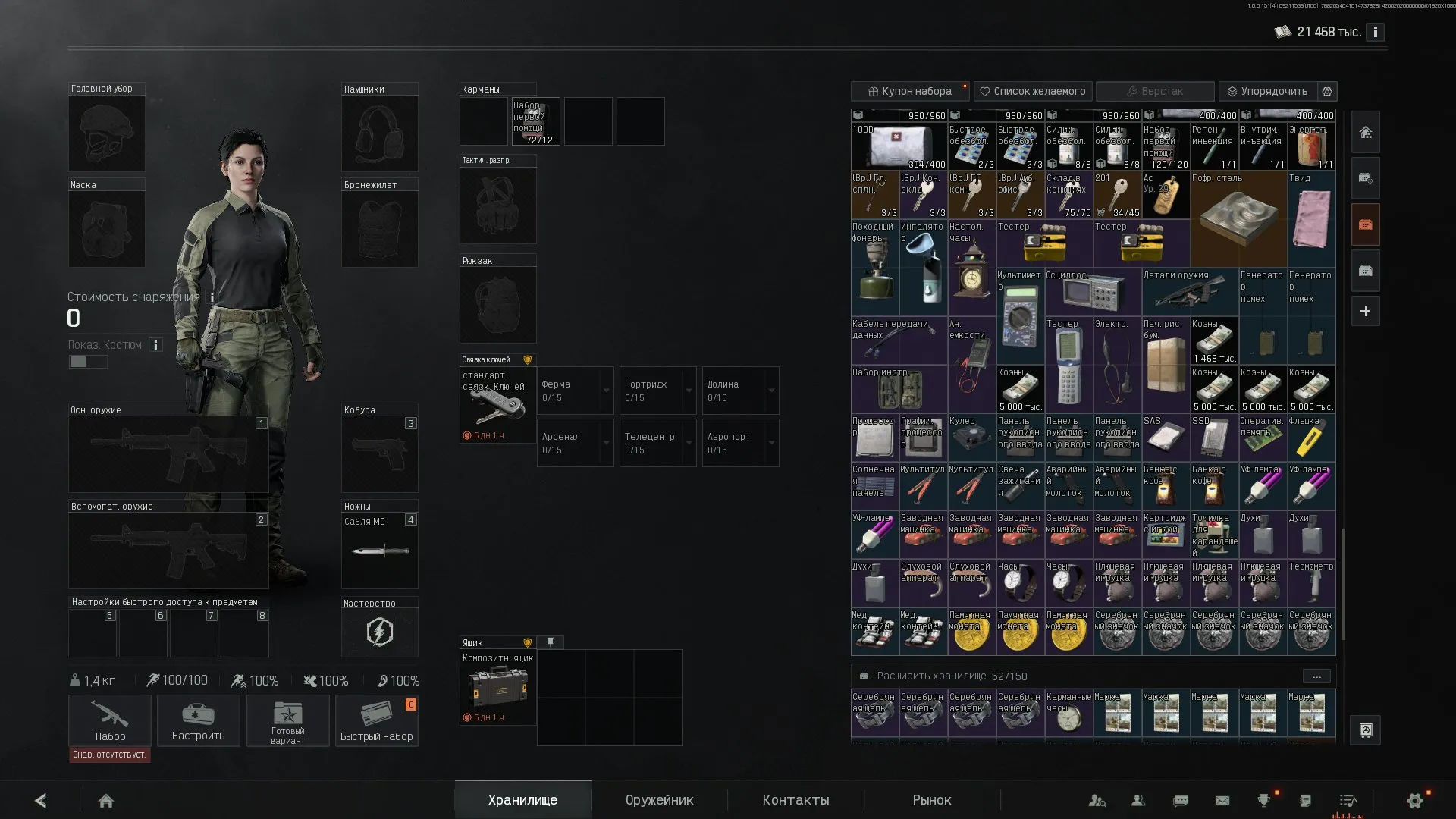Open the home icon in bottom bar
The image size is (1456, 819).
[x=106, y=800]
